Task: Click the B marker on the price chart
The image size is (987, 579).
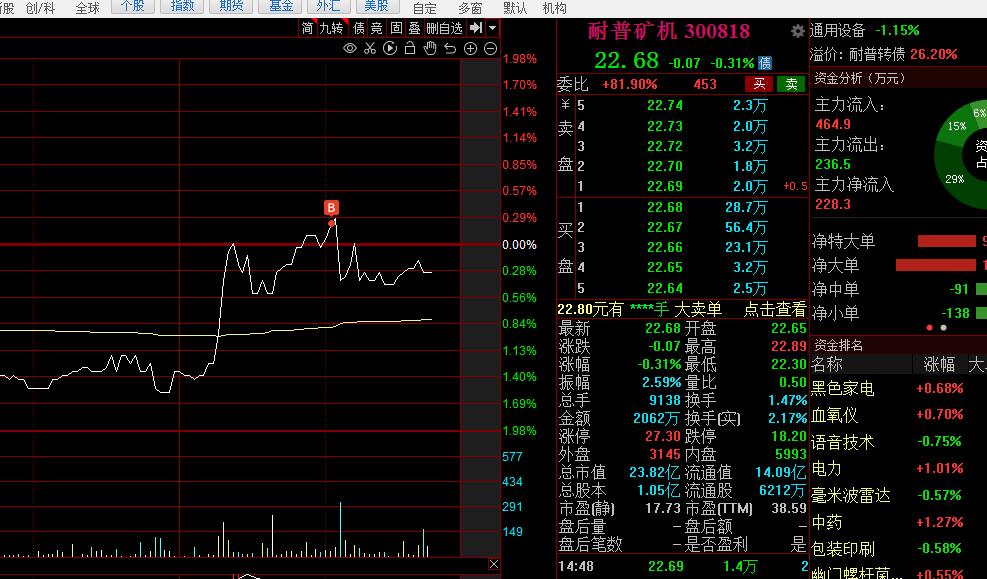Action: click(331, 208)
